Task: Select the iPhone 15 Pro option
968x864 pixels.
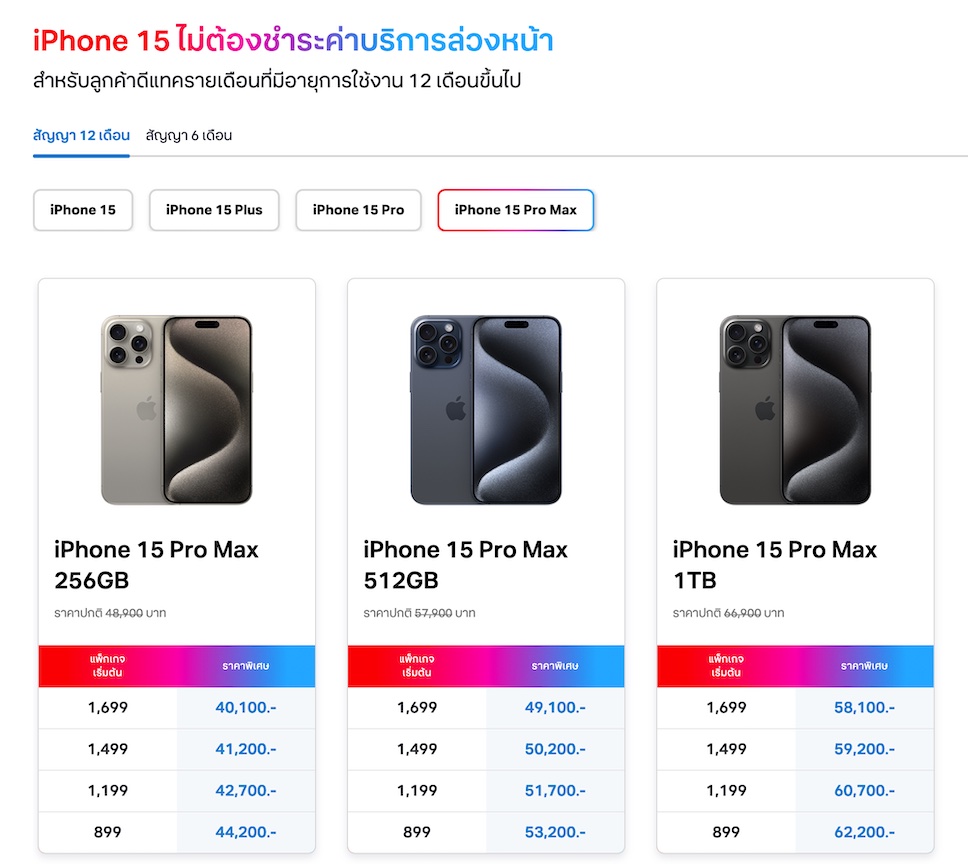Action: pos(358,210)
